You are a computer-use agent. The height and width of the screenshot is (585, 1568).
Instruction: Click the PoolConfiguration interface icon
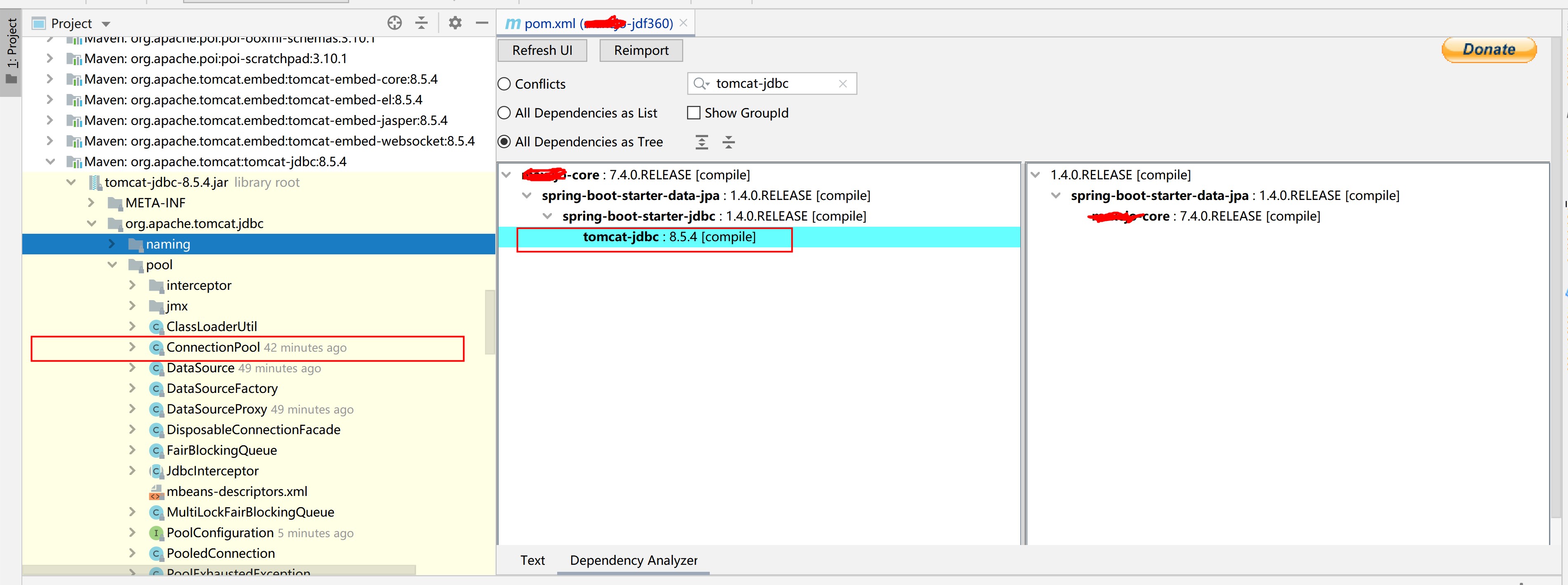pyautogui.click(x=156, y=533)
